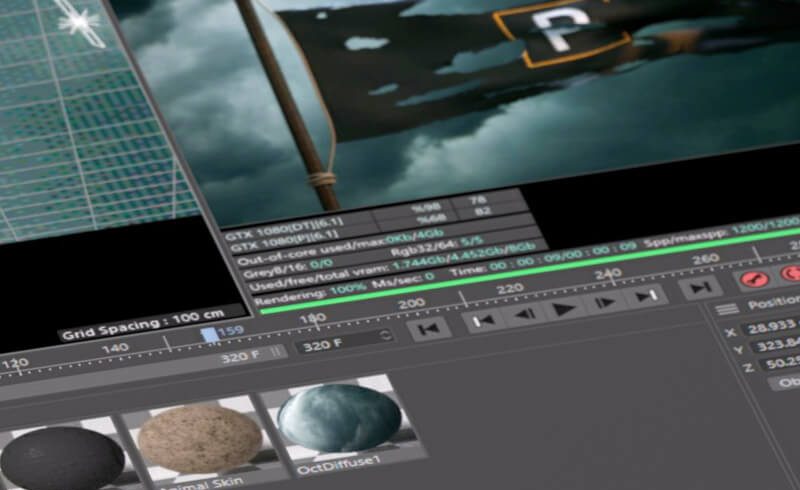Click the 78 temperature value
Screen dimensions: 800x490
478,200
